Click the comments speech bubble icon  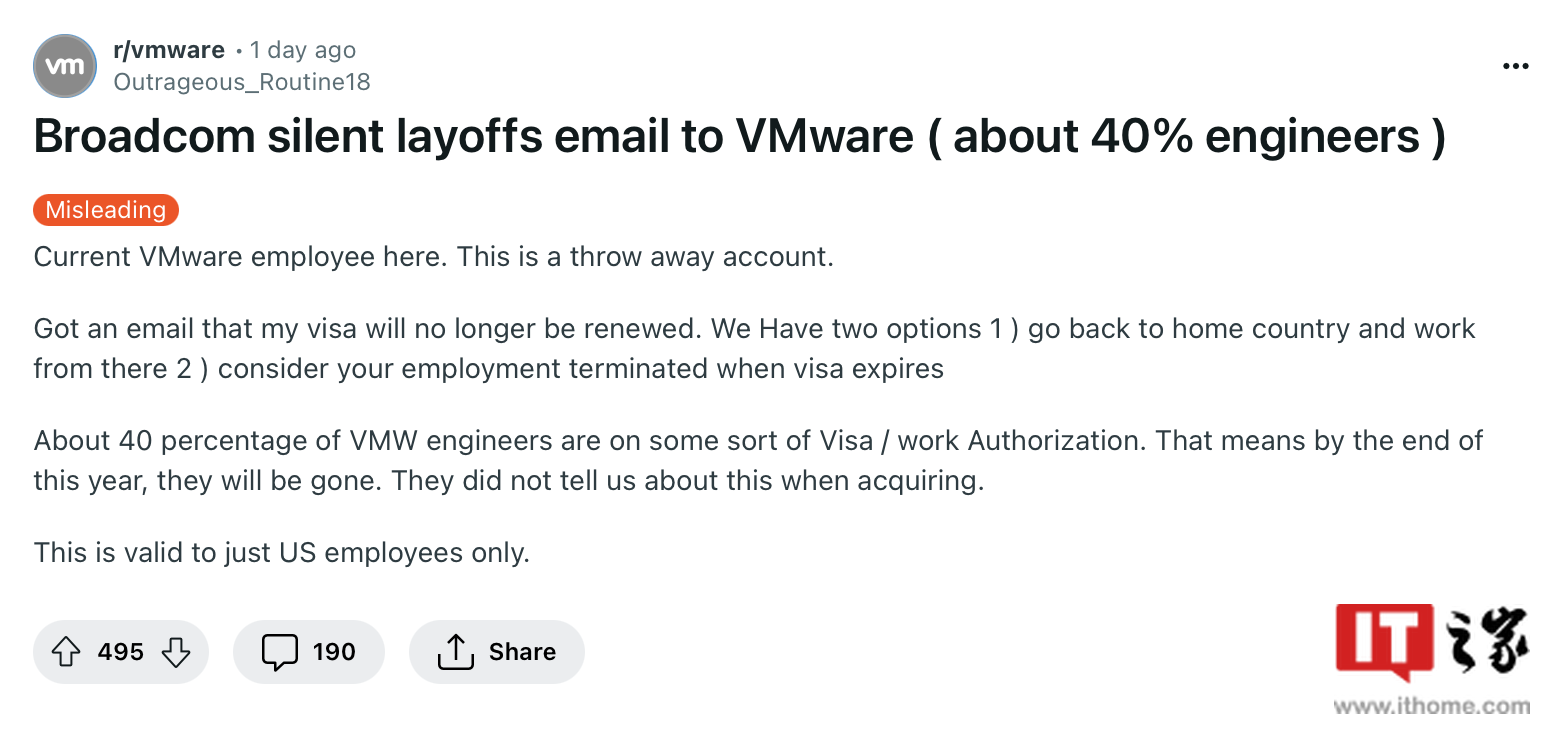pyautogui.click(x=279, y=652)
